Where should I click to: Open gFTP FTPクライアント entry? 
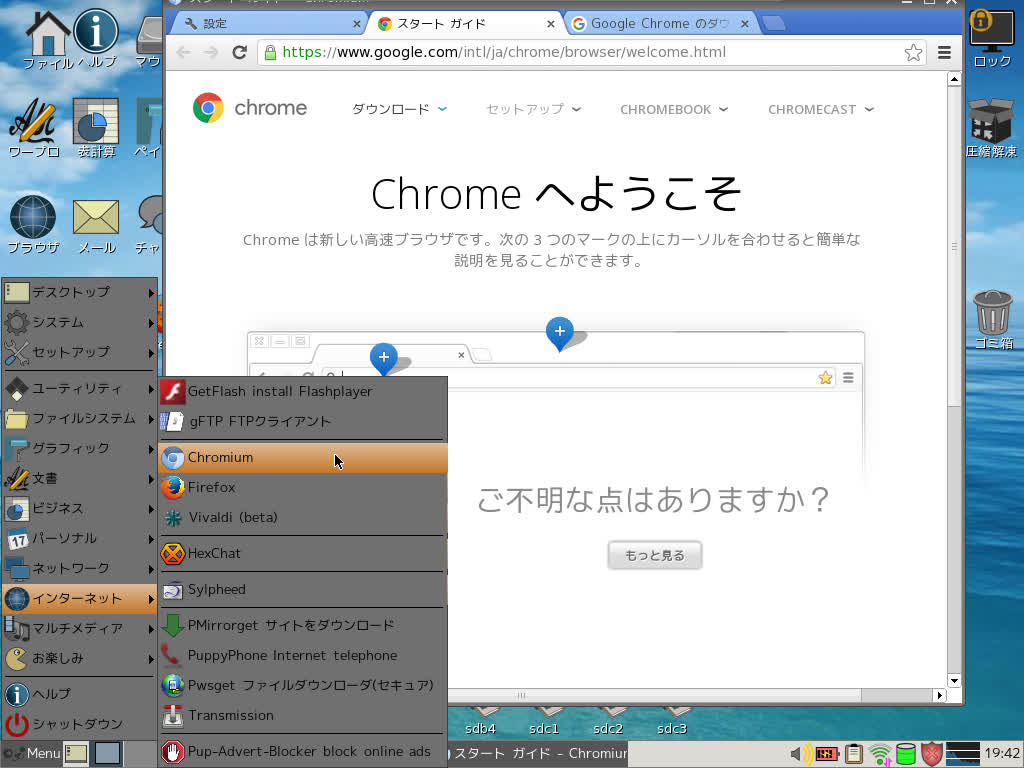click(302, 422)
